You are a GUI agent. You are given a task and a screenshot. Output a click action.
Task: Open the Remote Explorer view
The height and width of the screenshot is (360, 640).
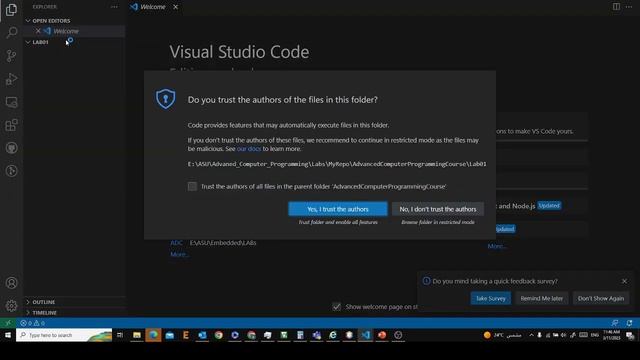tap(11, 102)
